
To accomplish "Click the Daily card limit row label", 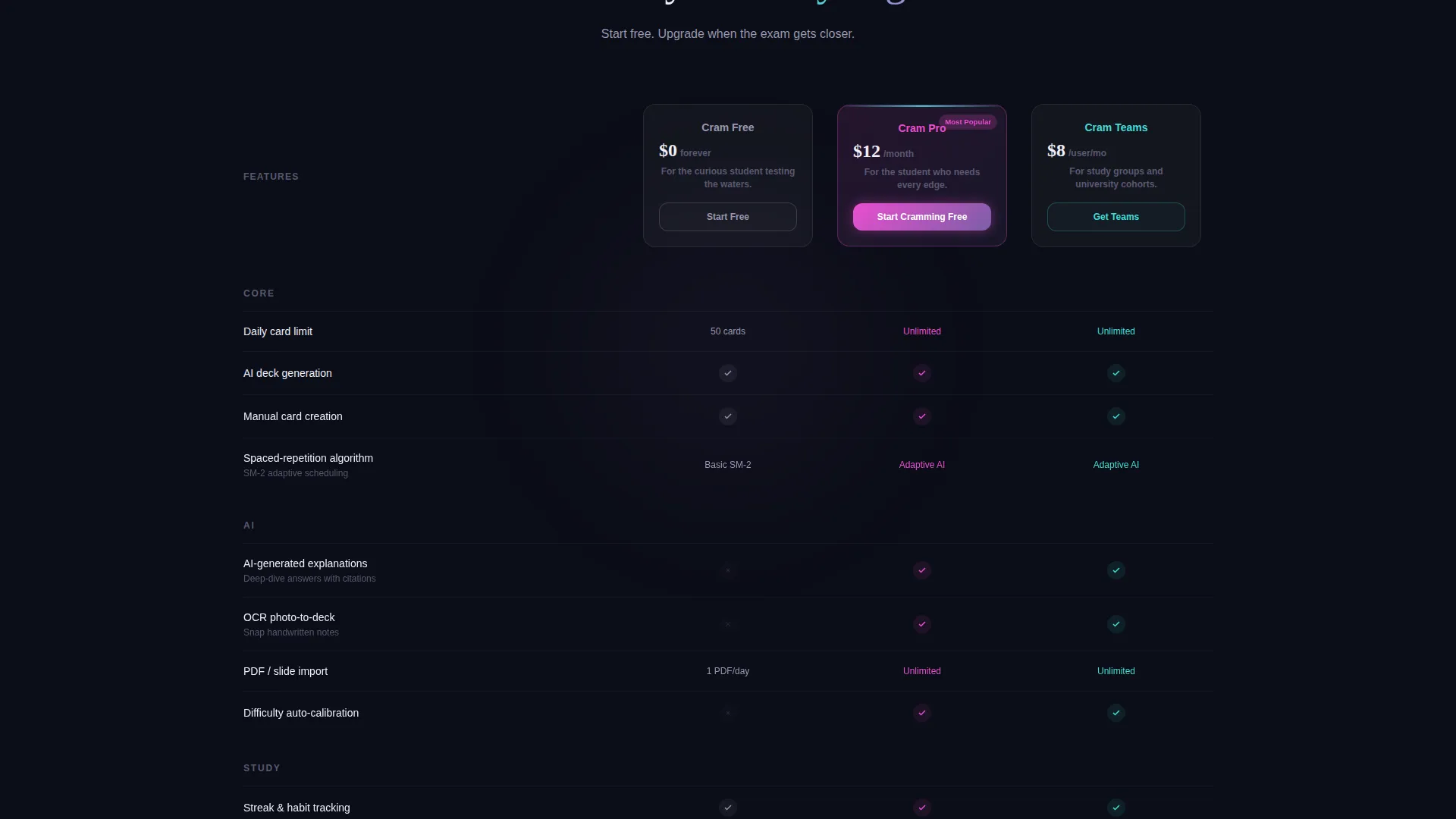I will pyautogui.click(x=278, y=331).
